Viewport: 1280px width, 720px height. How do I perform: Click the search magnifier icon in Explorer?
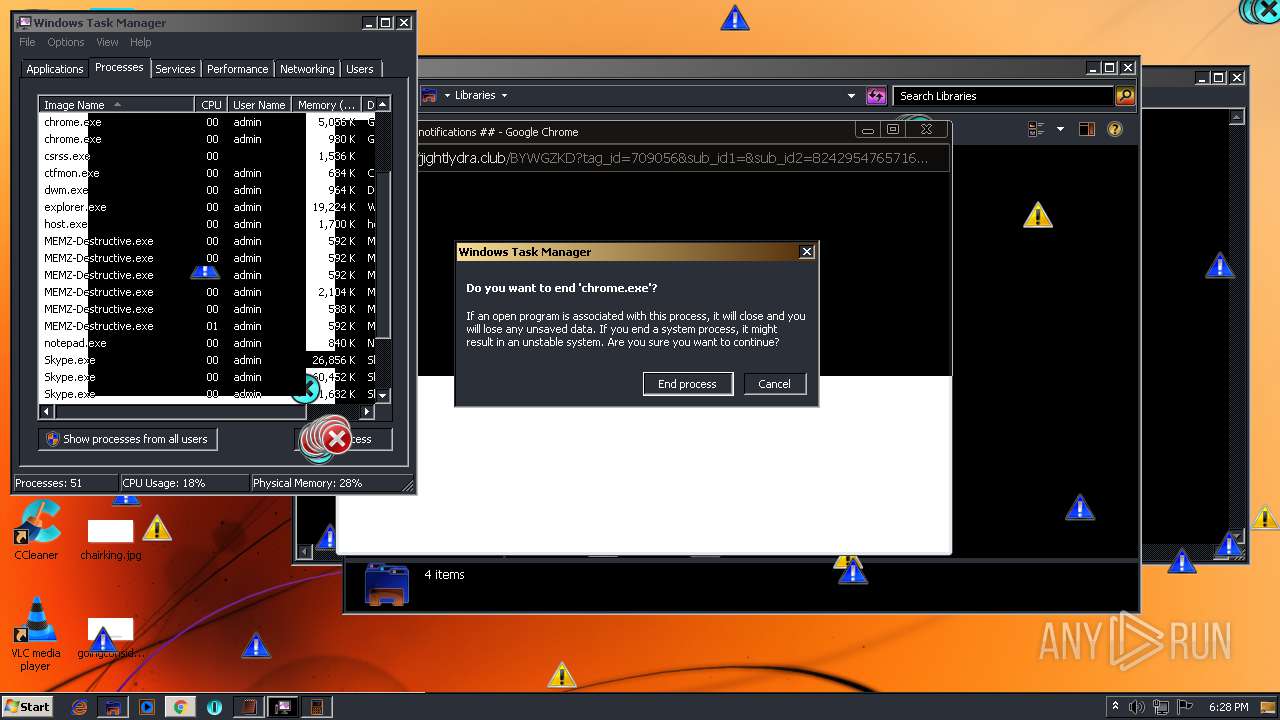click(x=1125, y=96)
